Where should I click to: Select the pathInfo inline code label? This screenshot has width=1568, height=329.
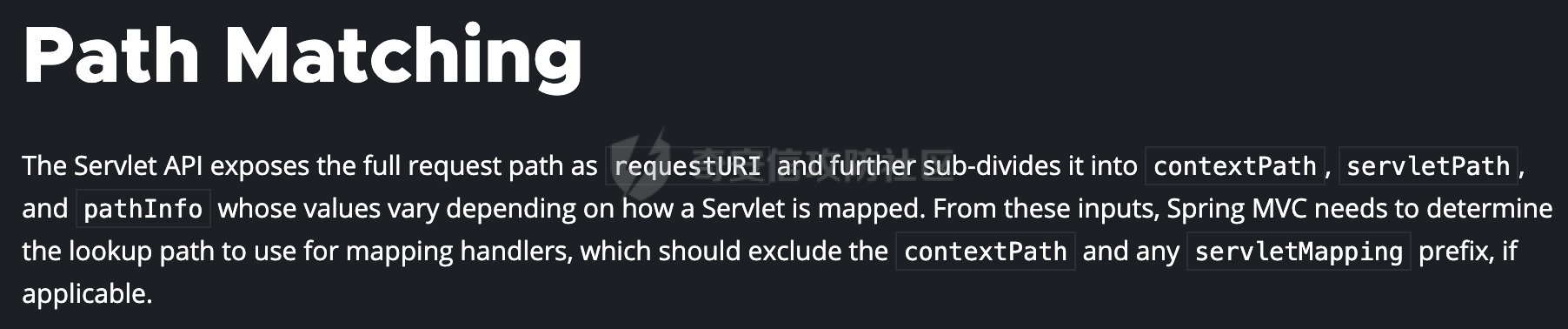coord(143,209)
